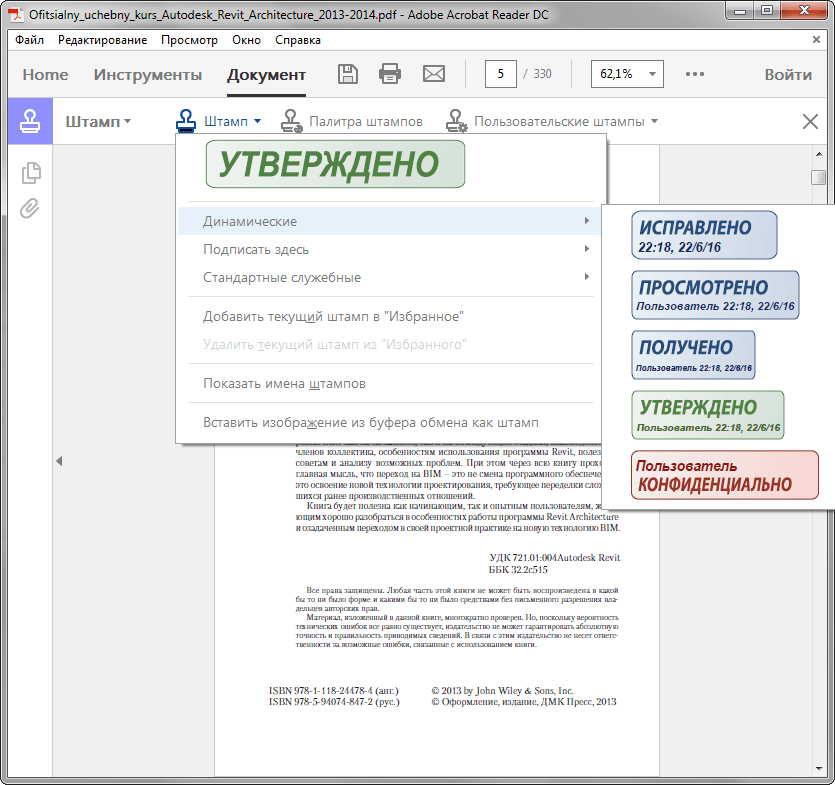The image size is (835, 785).
Task: Open Палитра штампов stamp palette
Action: pyautogui.click(x=352, y=121)
